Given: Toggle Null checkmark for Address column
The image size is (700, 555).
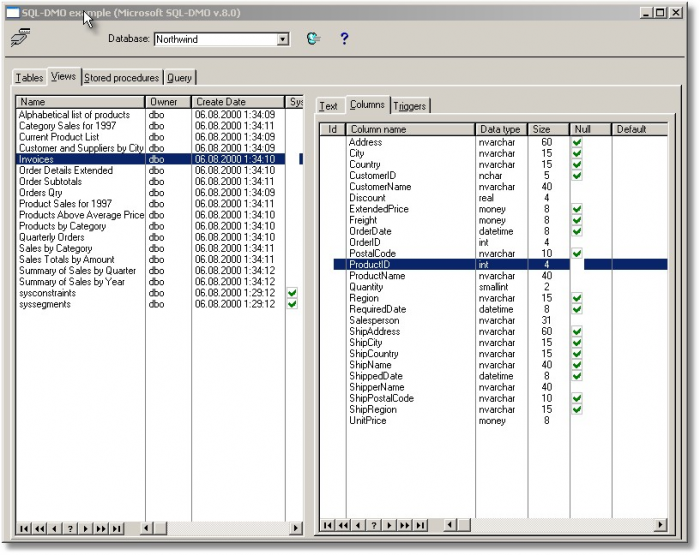Looking at the screenshot, I should 577,142.
